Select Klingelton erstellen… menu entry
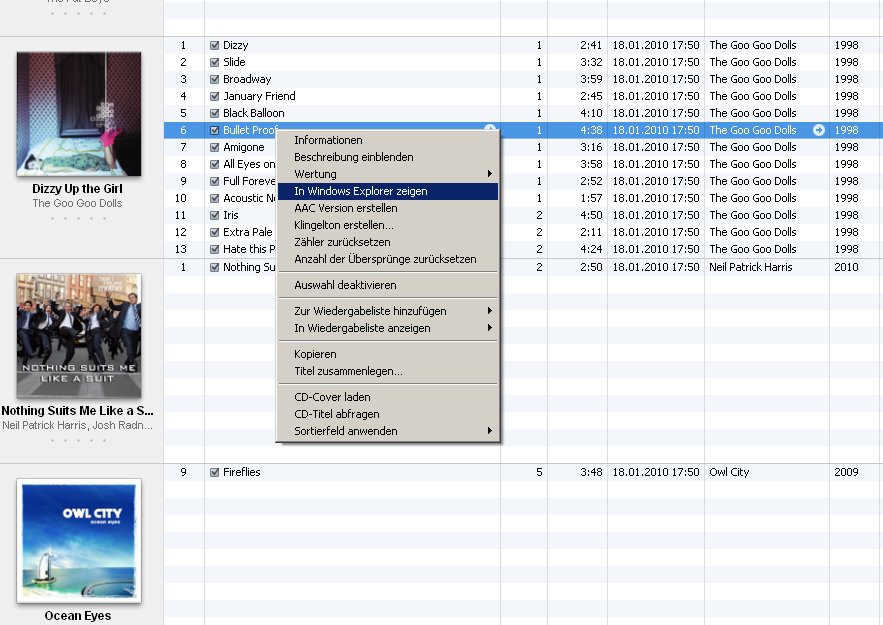 pos(387,225)
